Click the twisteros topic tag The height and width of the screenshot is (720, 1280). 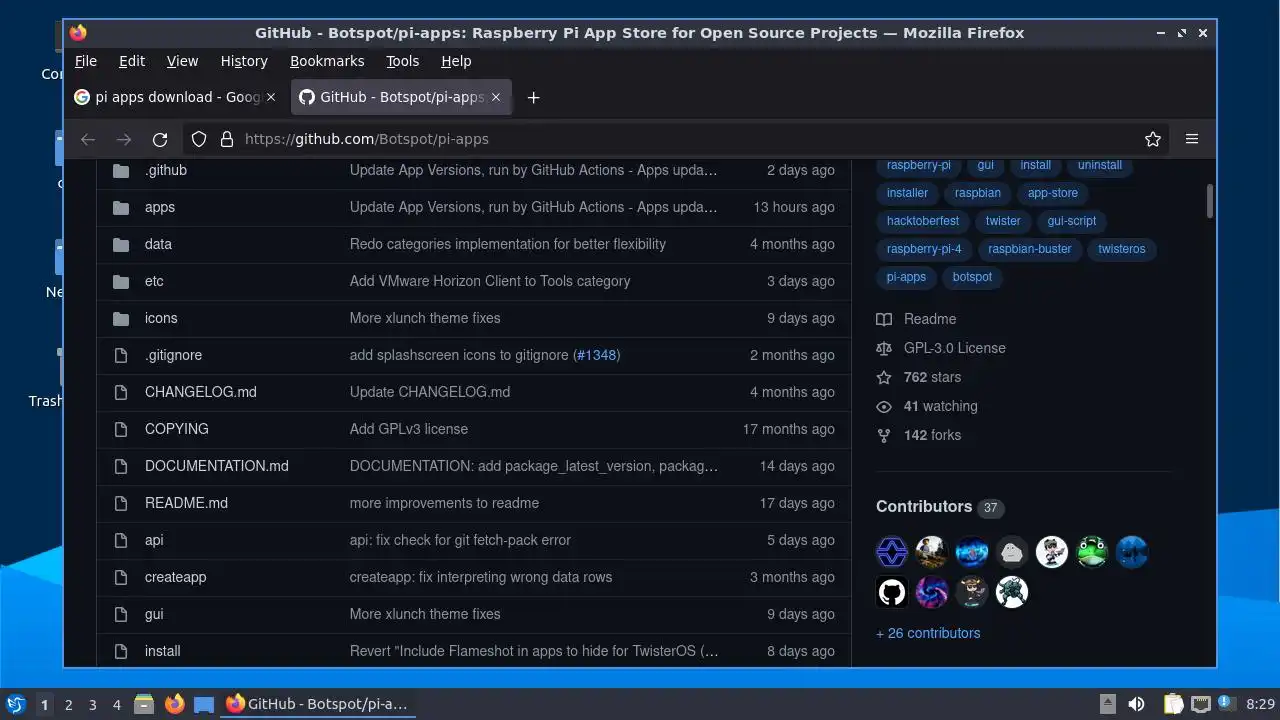click(x=1122, y=249)
